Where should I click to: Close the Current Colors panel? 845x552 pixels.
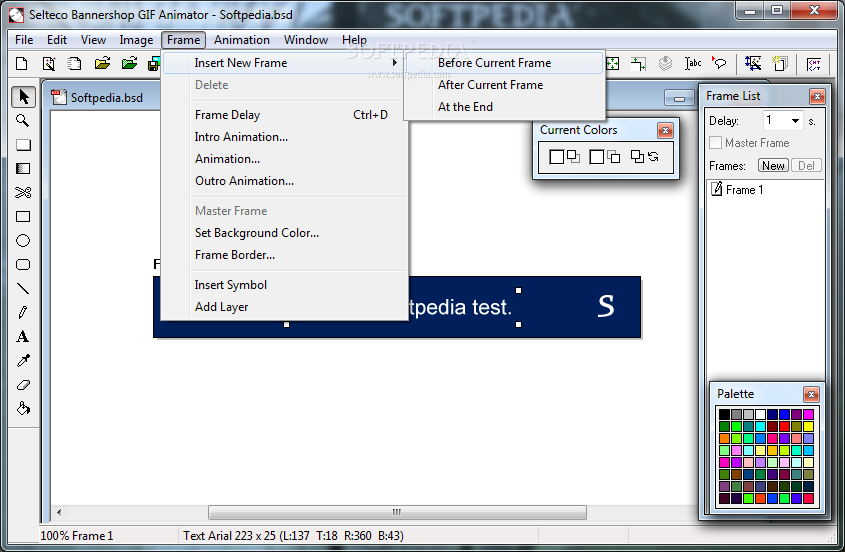tap(665, 130)
